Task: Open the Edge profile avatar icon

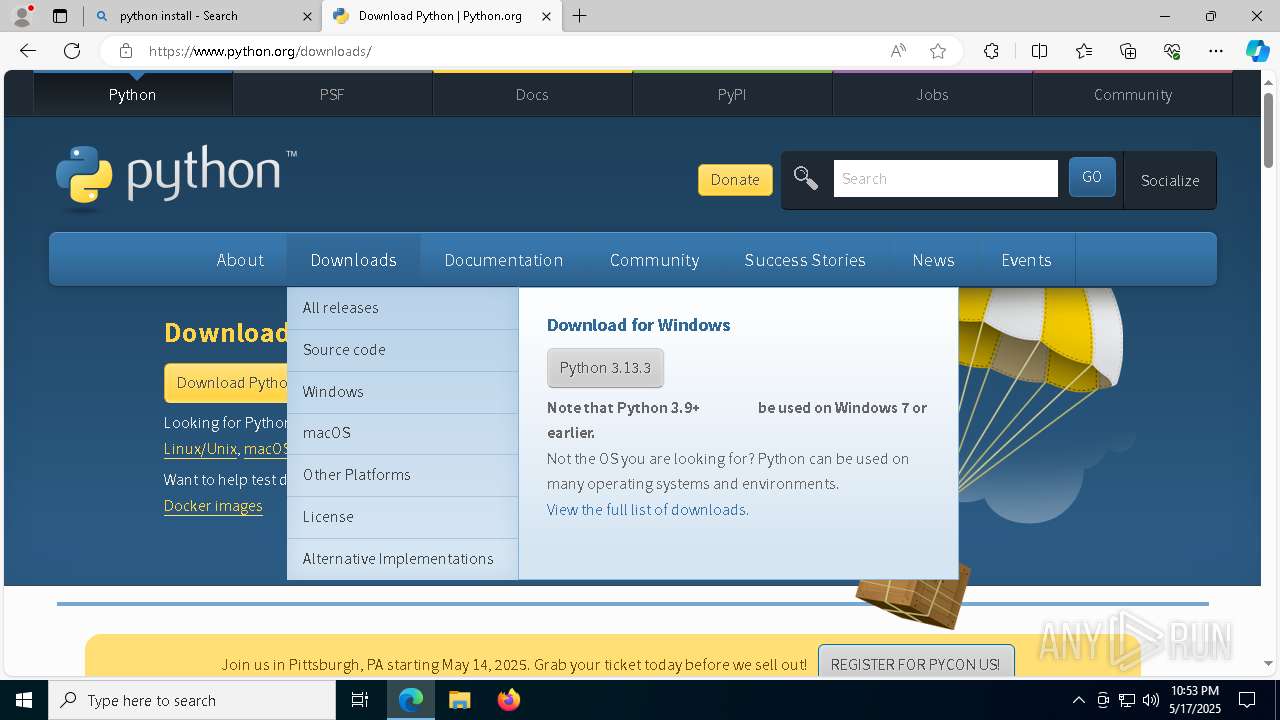Action: pyautogui.click(x=22, y=16)
